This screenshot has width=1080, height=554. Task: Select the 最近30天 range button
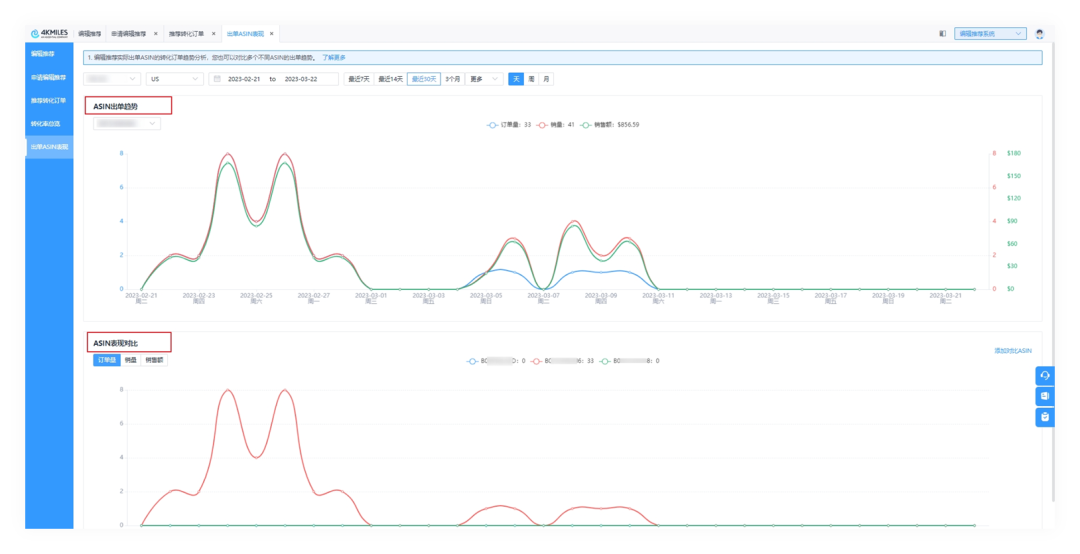[424, 79]
